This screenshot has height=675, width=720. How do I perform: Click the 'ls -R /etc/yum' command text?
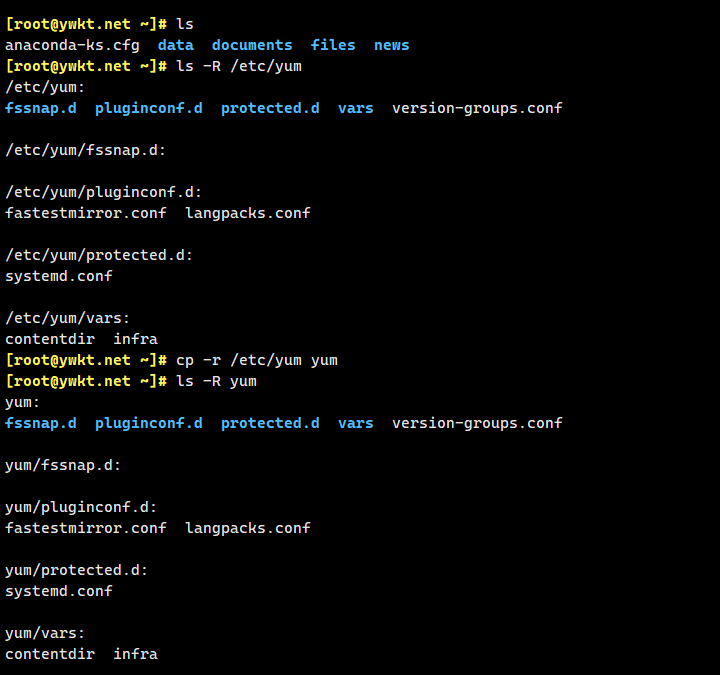click(238, 66)
